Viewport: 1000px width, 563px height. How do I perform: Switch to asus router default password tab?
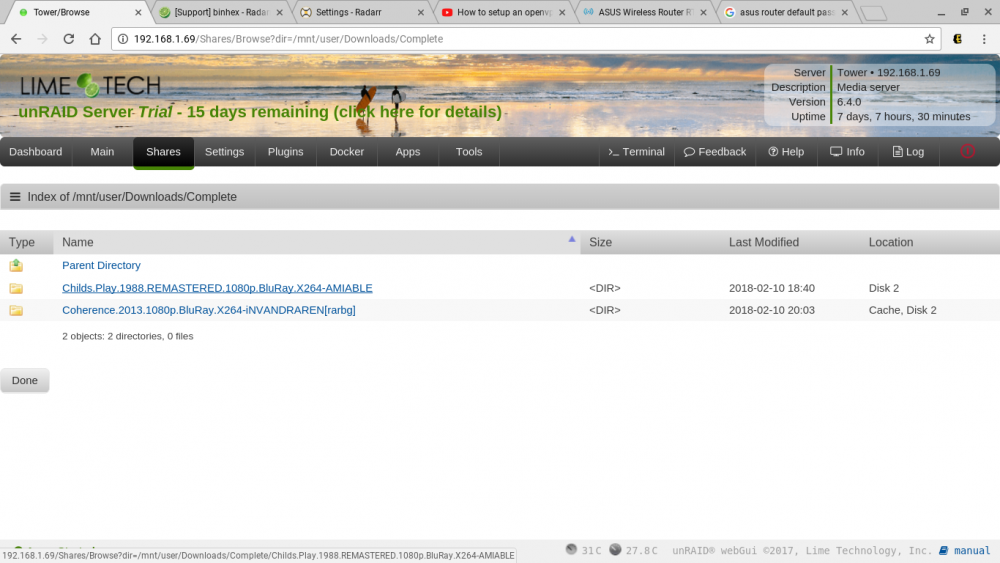[786, 12]
